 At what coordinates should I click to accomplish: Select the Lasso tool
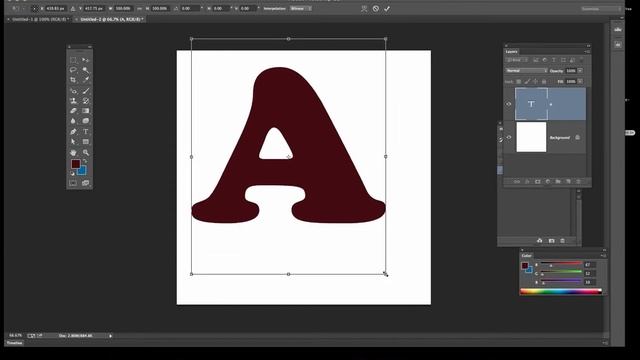click(73, 70)
